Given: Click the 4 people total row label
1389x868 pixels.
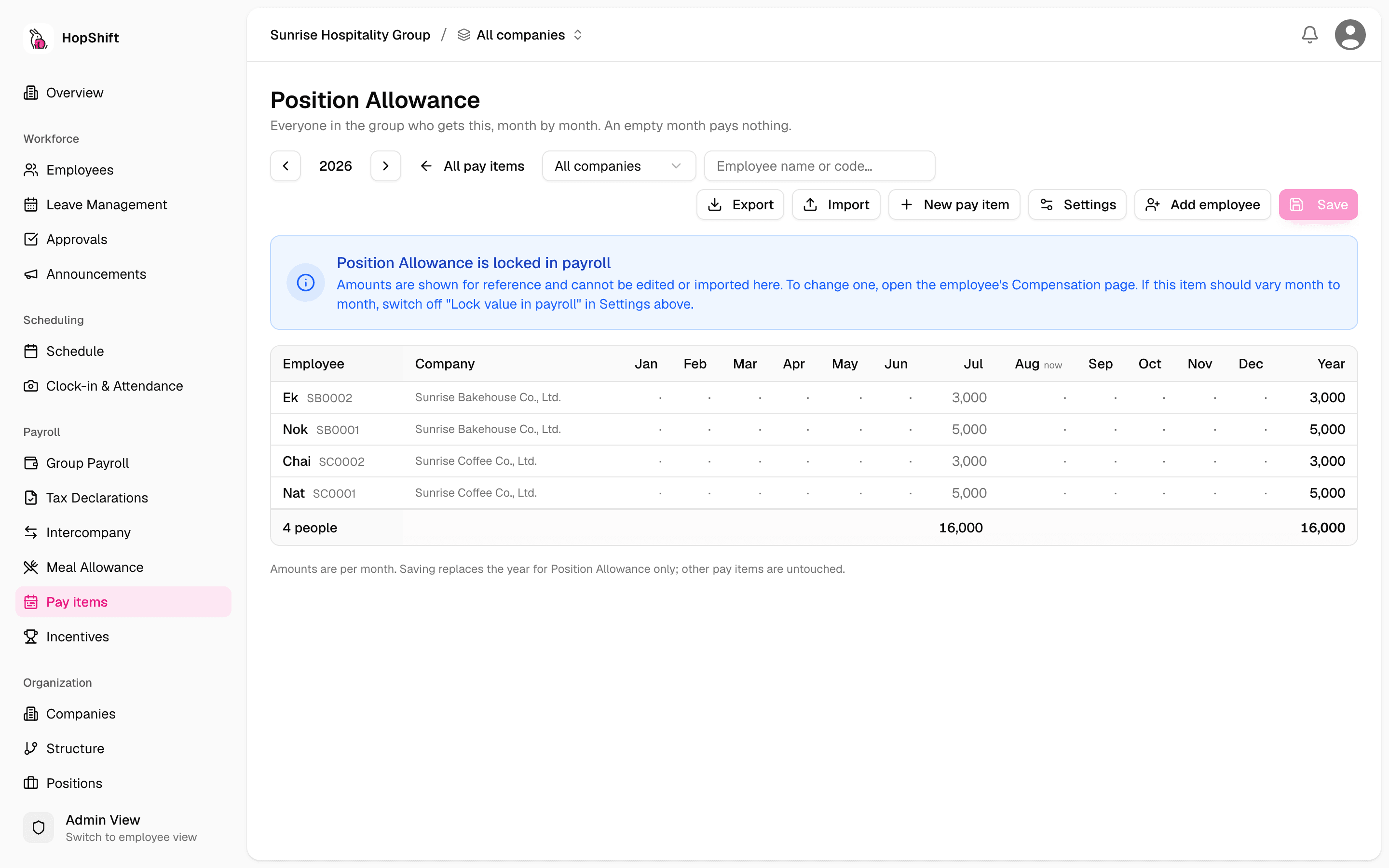Looking at the screenshot, I should (310, 528).
